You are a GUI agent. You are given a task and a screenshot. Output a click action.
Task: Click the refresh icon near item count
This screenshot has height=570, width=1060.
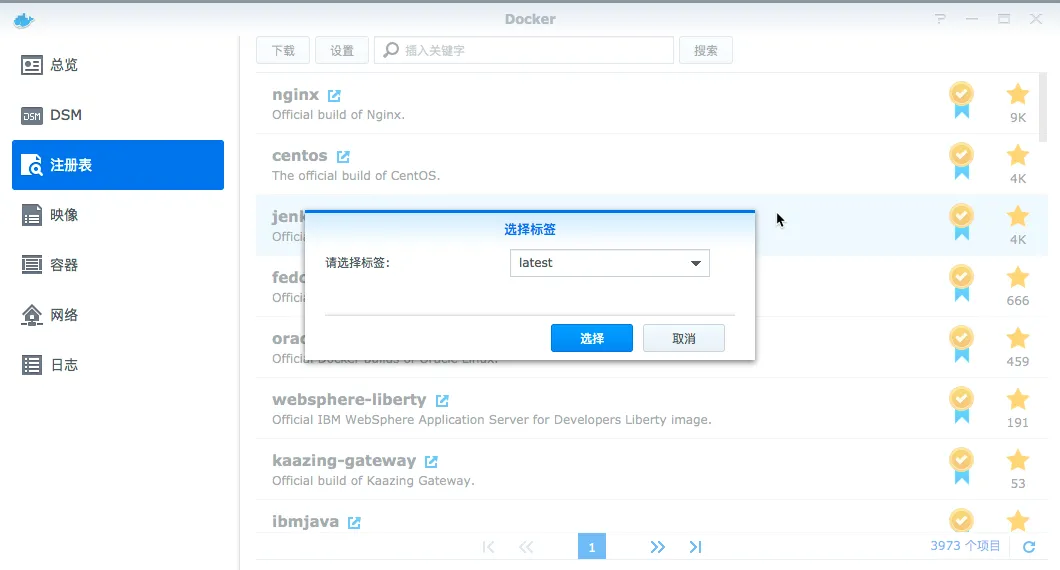coord(1029,547)
